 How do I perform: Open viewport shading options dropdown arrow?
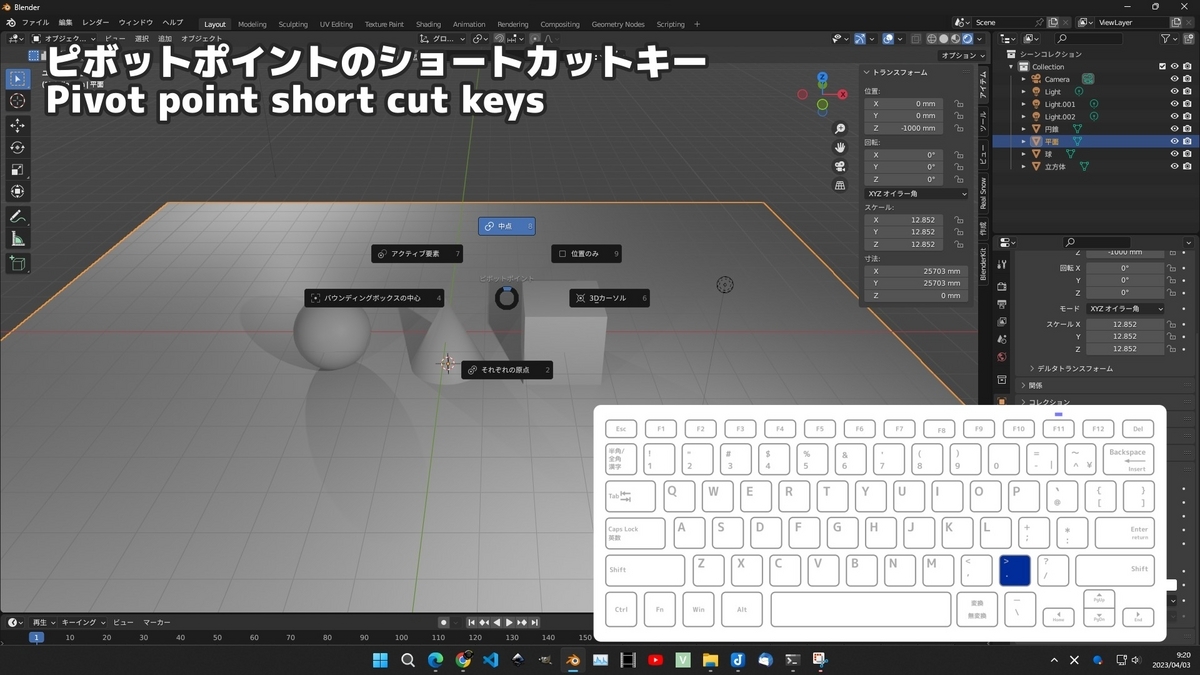point(980,39)
